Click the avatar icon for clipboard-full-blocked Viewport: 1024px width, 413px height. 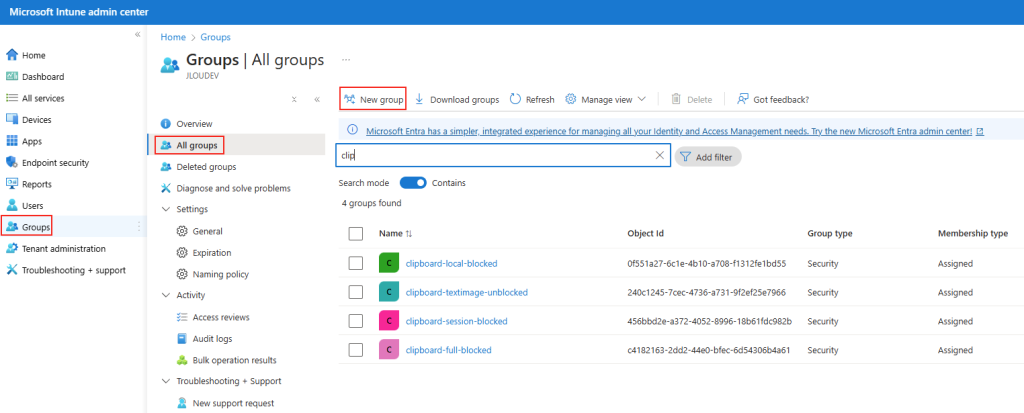click(389, 350)
